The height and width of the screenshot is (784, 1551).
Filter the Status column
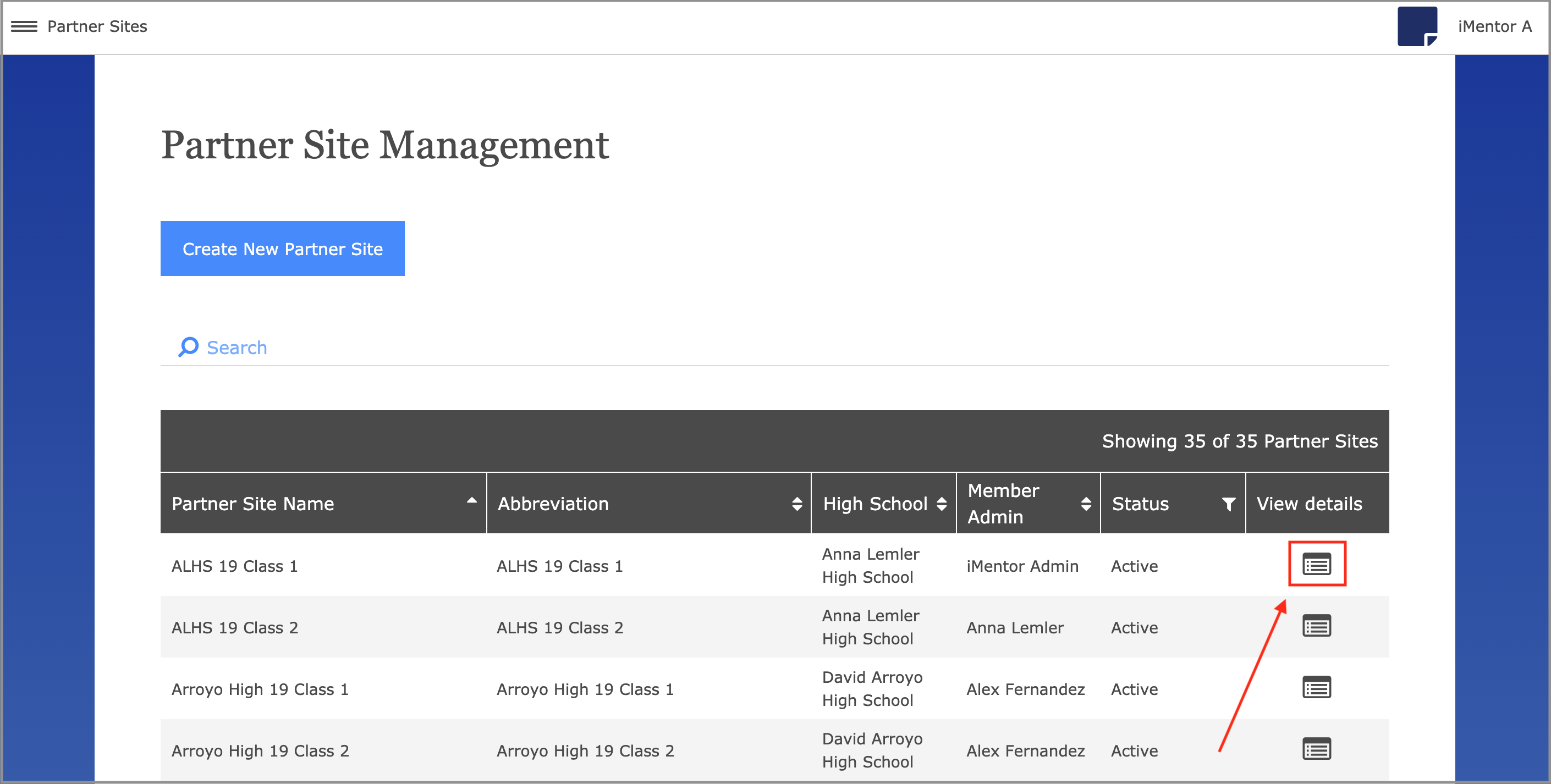[1228, 504]
